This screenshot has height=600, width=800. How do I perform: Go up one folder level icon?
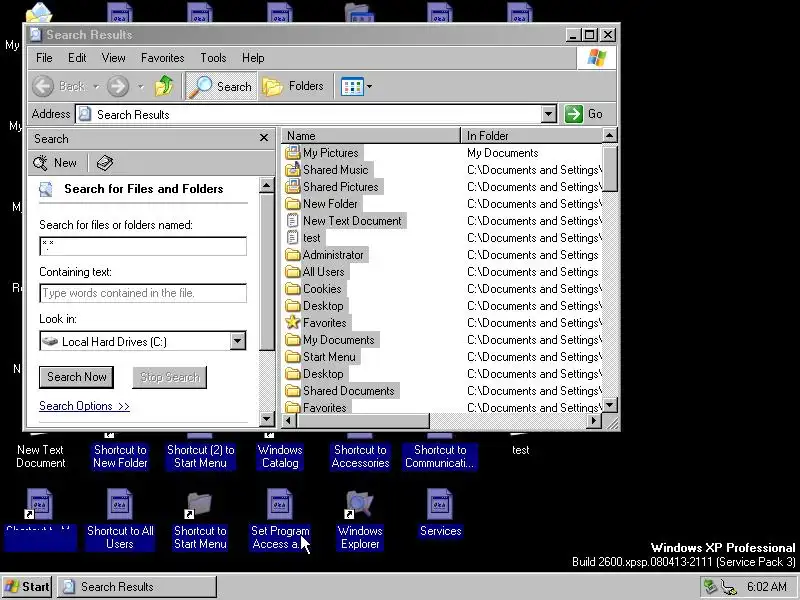pyautogui.click(x=164, y=86)
